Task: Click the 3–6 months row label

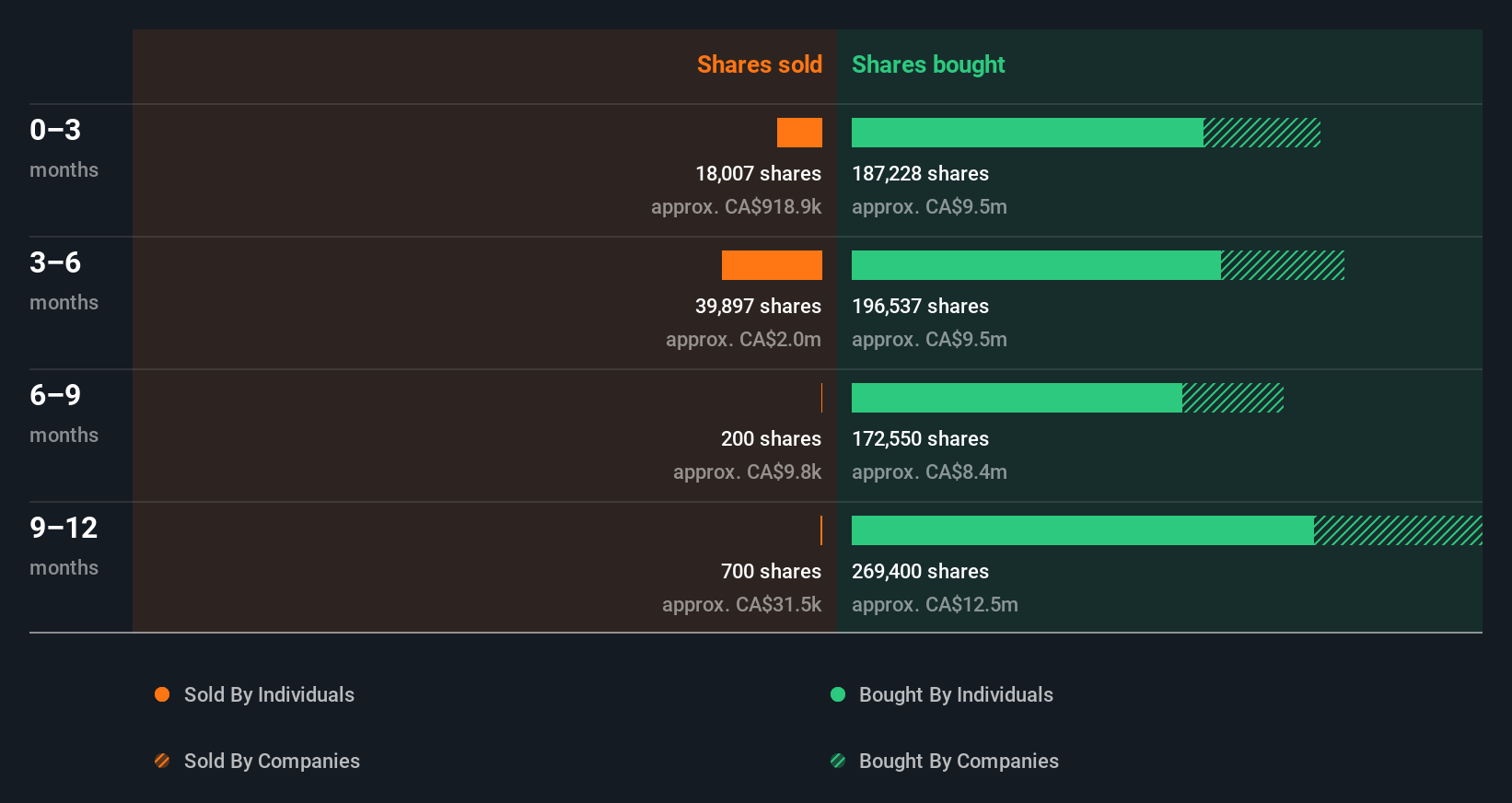Action: [x=64, y=281]
